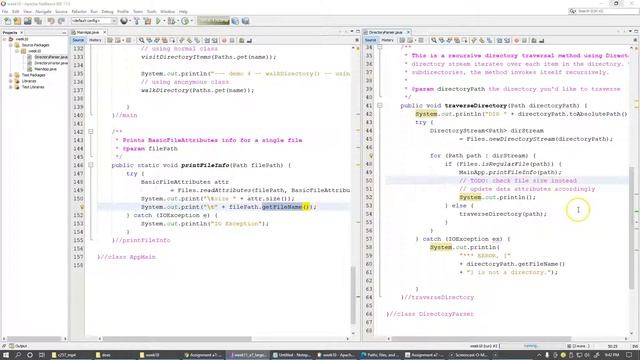This screenshot has height=360, width=640.
Task: Click Comment icon in DirectoryParser editor toolbar
Action: tap(534, 40)
